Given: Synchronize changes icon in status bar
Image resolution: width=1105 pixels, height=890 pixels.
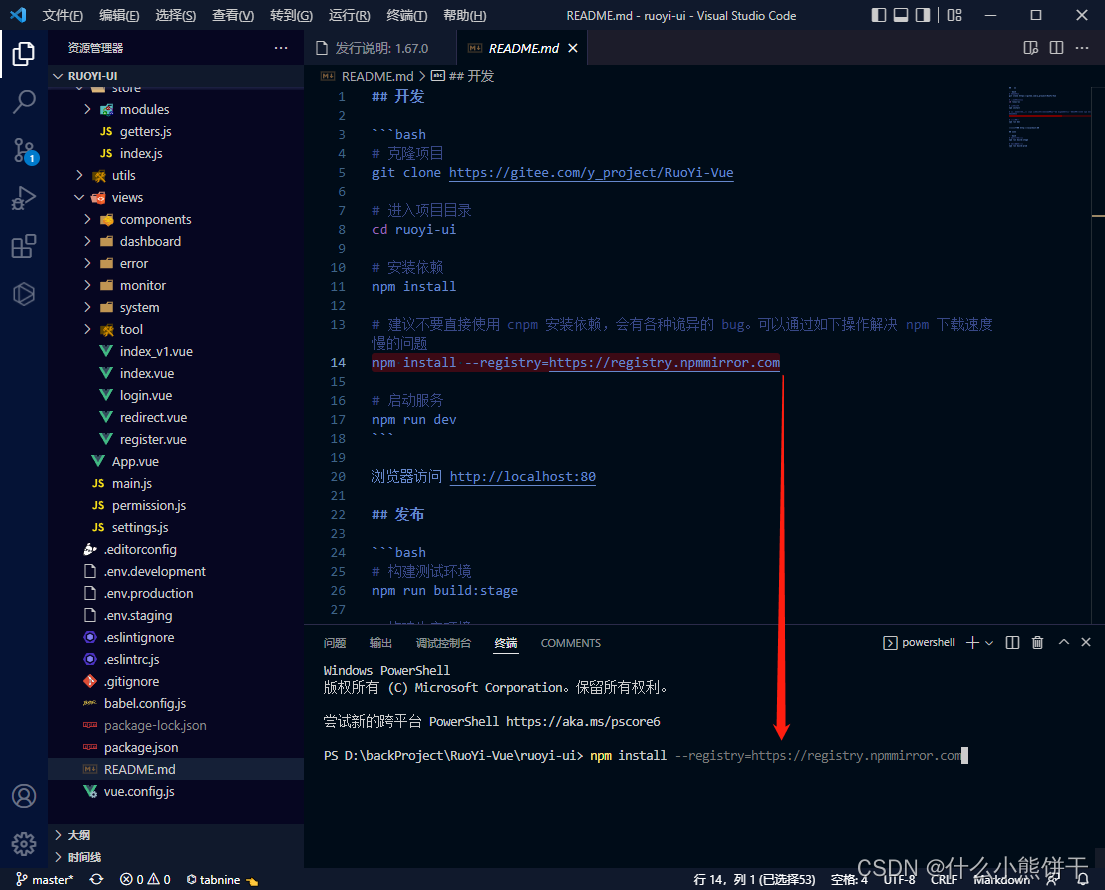Looking at the screenshot, I should coord(97,879).
